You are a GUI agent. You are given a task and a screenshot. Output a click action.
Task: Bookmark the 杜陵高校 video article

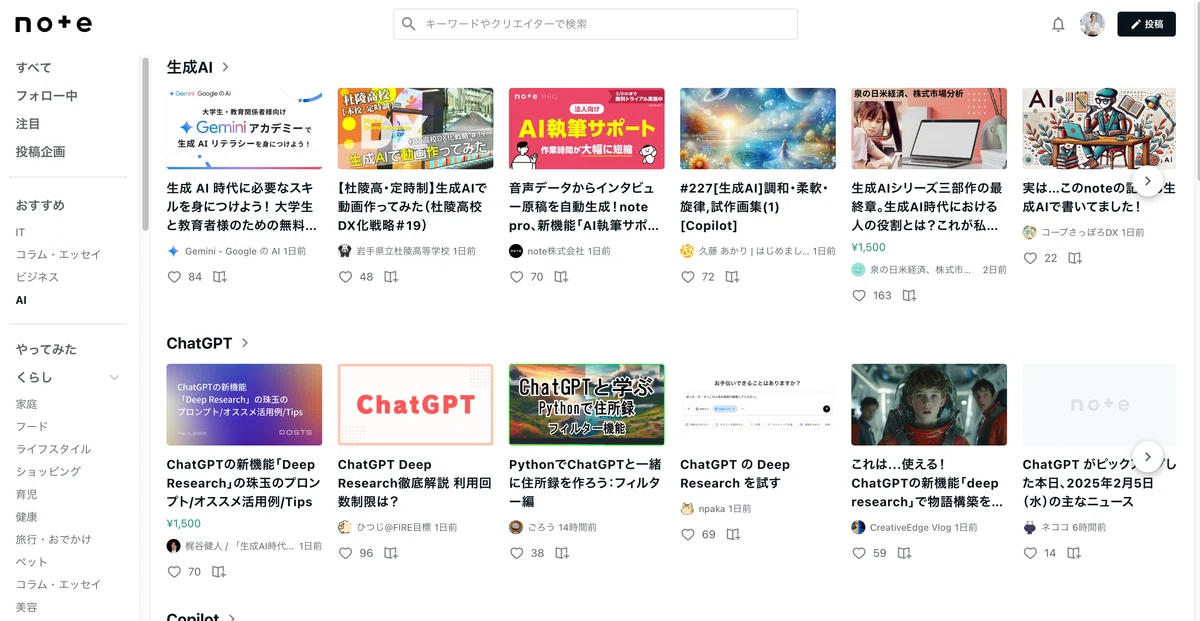tap(391, 277)
